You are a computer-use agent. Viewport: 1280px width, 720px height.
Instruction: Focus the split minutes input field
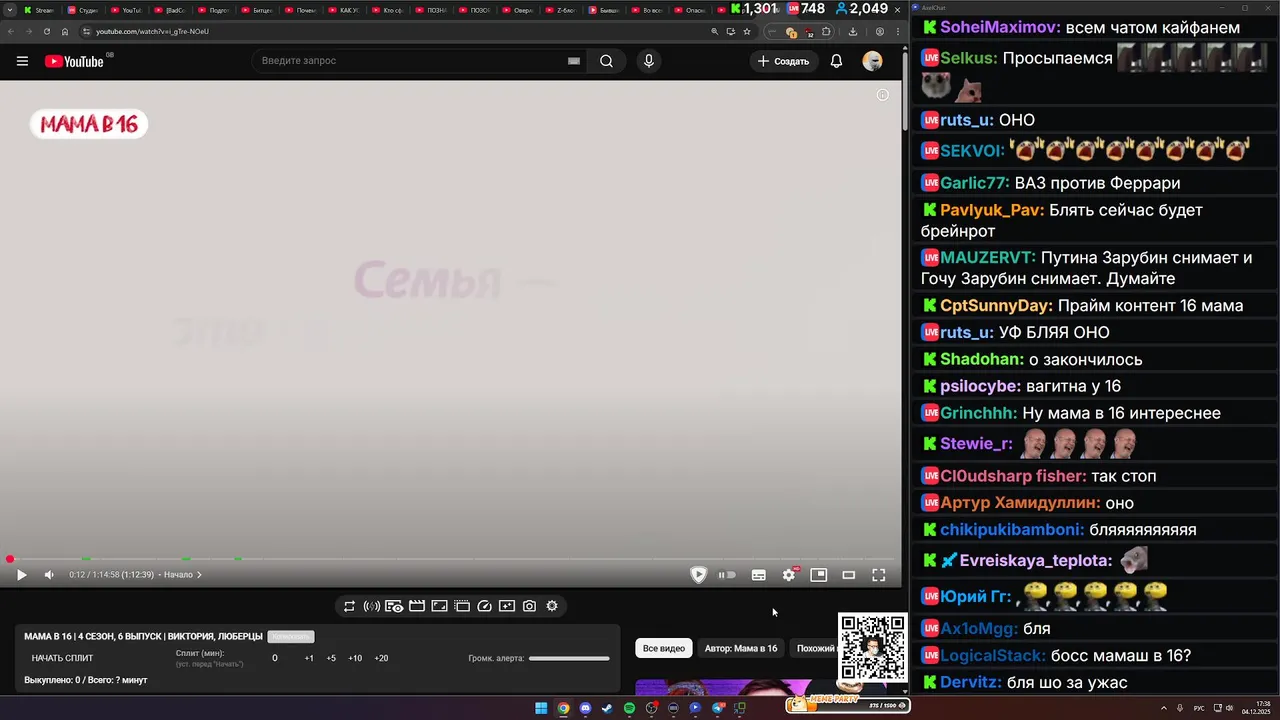pyautogui.click(x=275, y=658)
